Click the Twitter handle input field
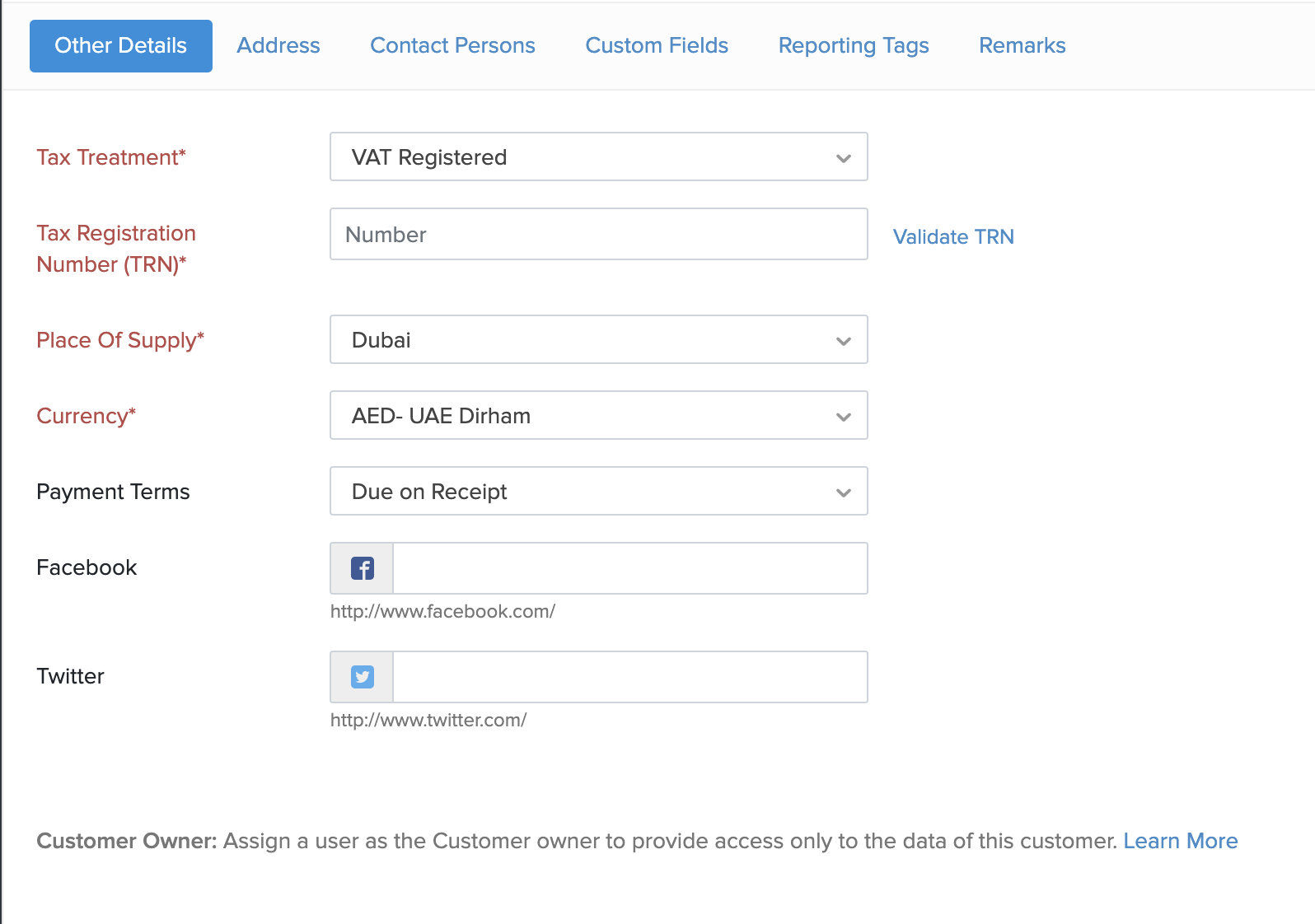The height and width of the screenshot is (924, 1315). [x=630, y=677]
